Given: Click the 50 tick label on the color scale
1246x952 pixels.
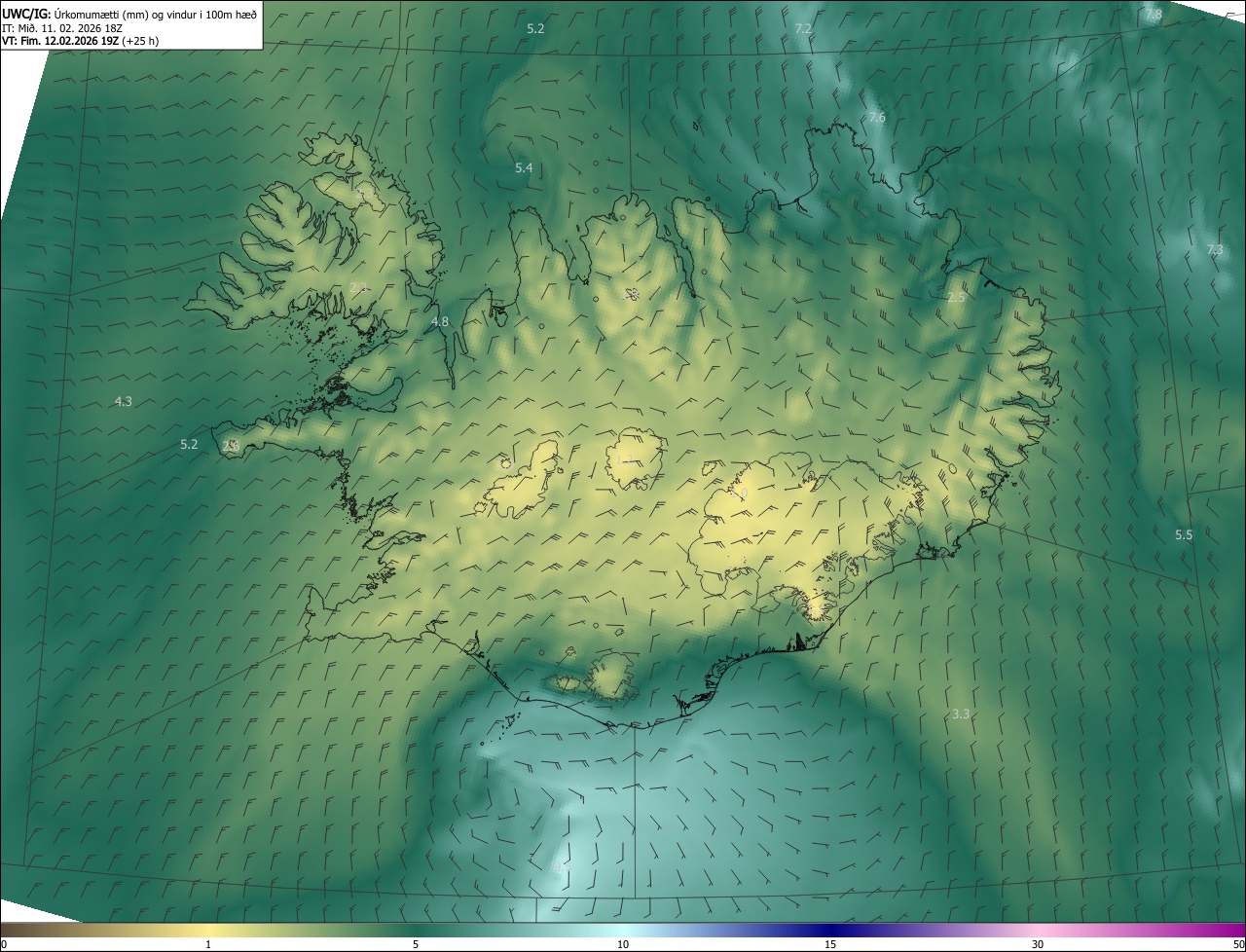Looking at the screenshot, I should point(1238,944).
